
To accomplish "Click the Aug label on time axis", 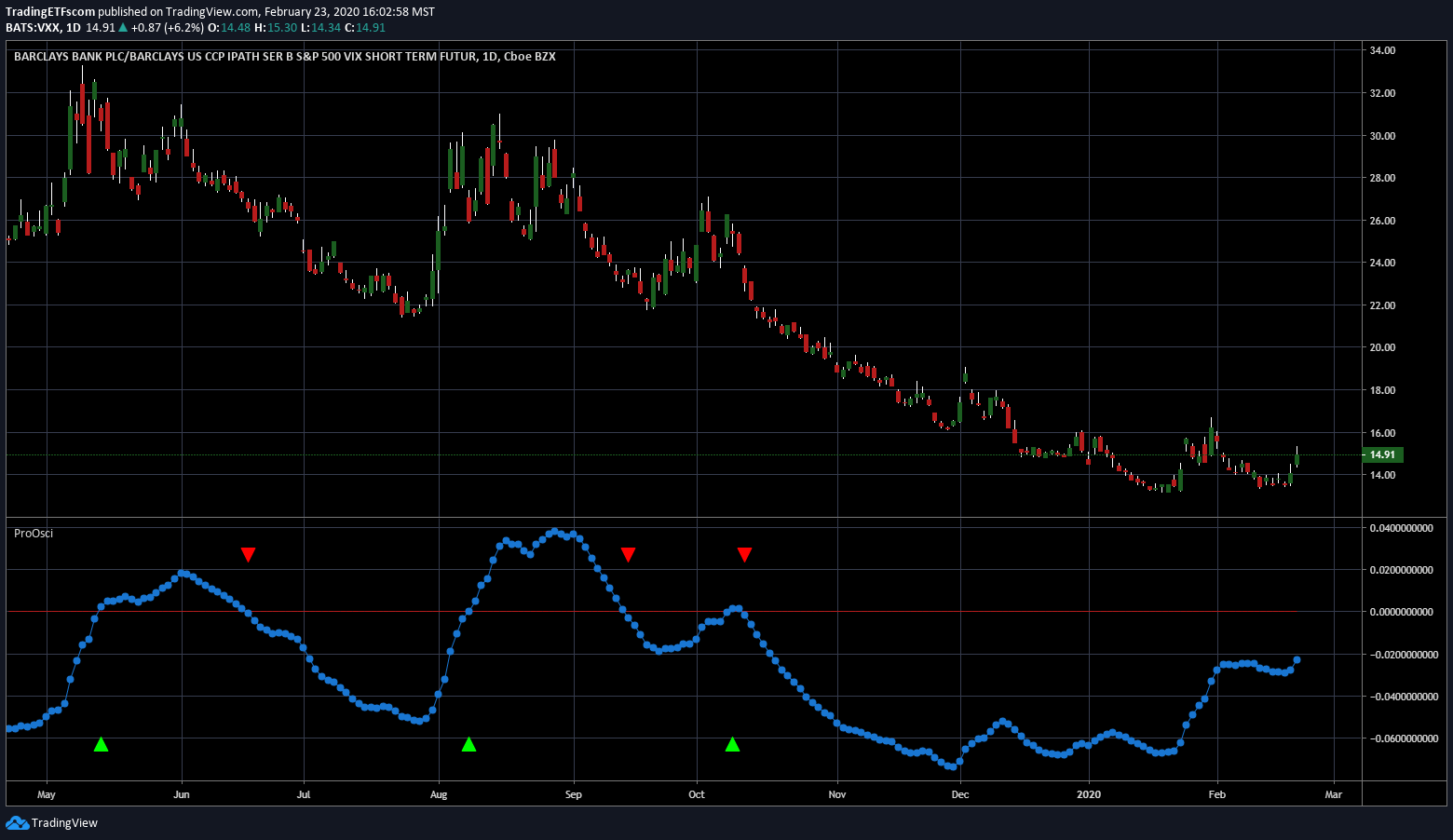I will (x=439, y=794).
